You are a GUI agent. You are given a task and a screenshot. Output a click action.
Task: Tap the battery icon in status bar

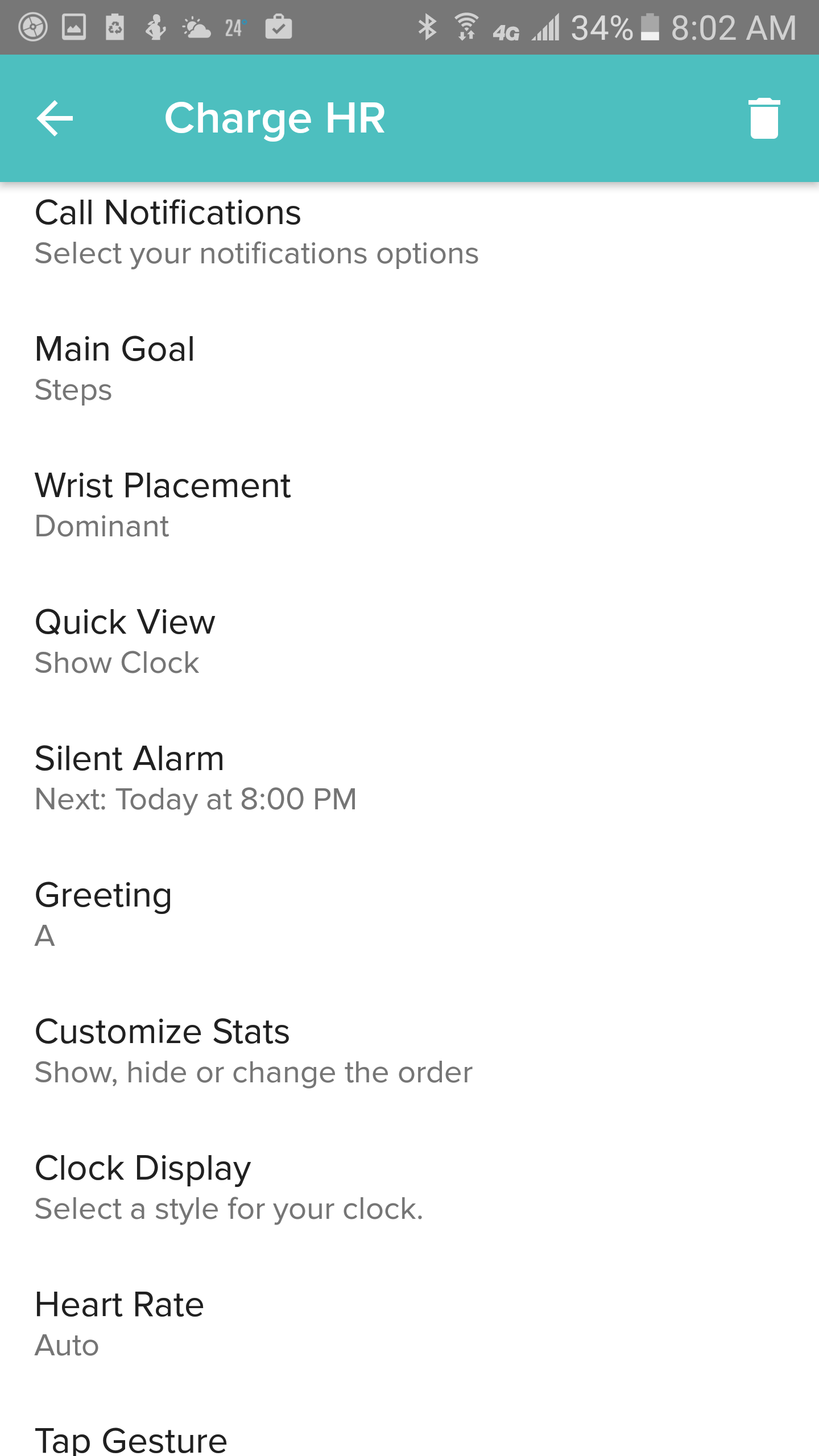650,27
